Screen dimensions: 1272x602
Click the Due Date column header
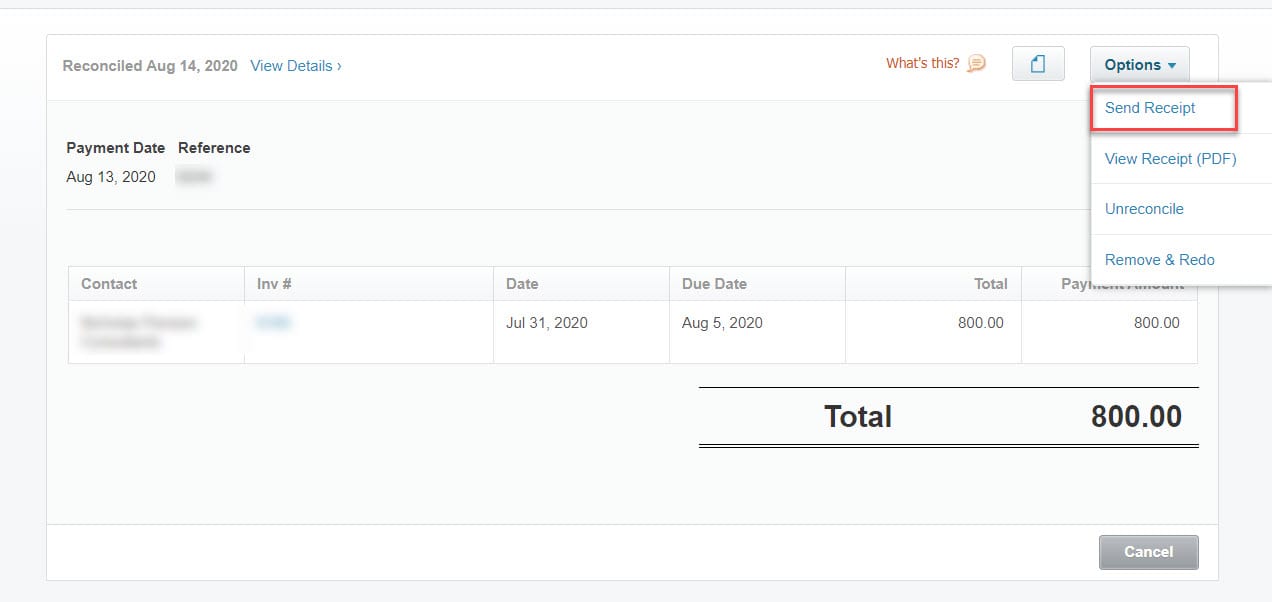(x=714, y=283)
